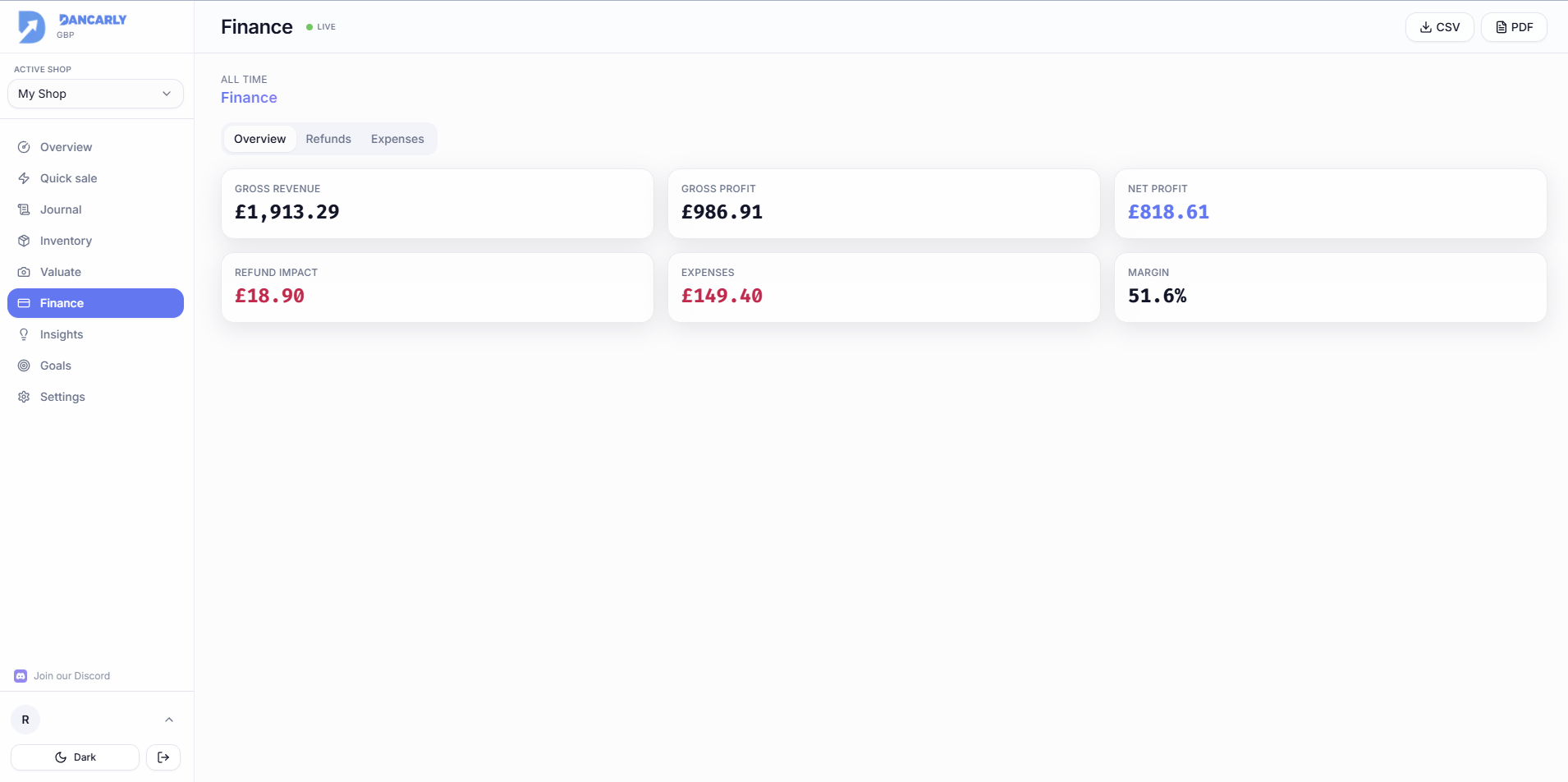Click the Margin 51.6% value
Image resolution: width=1568 pixels, height=782 pixels.
click(x=1157, y=296)
